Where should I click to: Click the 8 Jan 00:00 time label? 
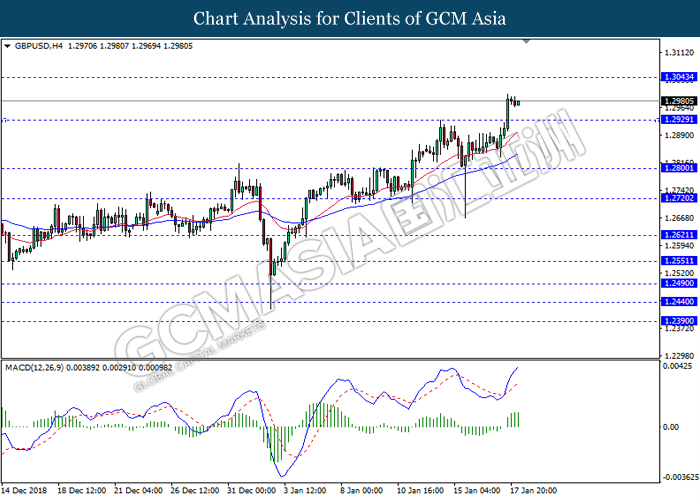coord(362,491)
